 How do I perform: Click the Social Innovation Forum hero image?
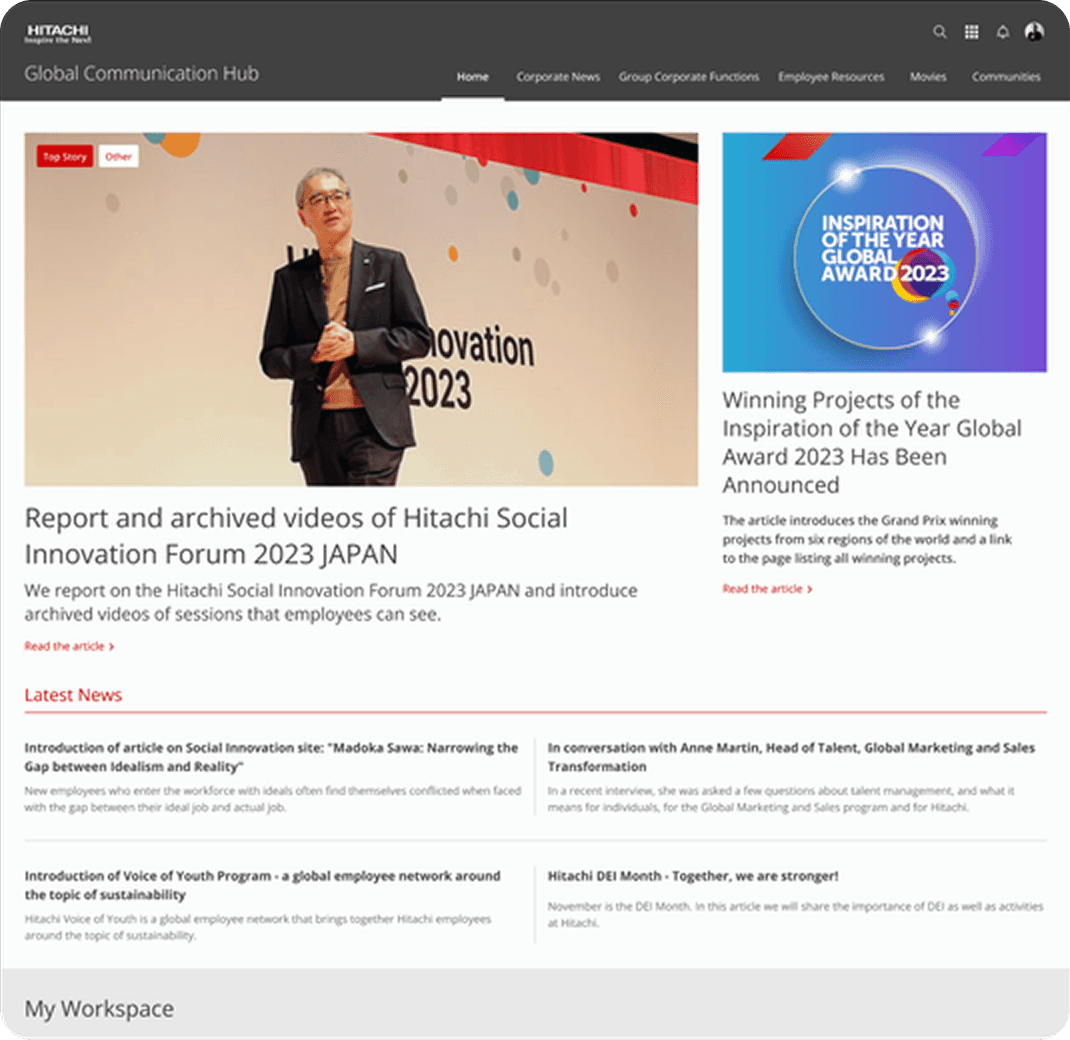tap(362, 310)
